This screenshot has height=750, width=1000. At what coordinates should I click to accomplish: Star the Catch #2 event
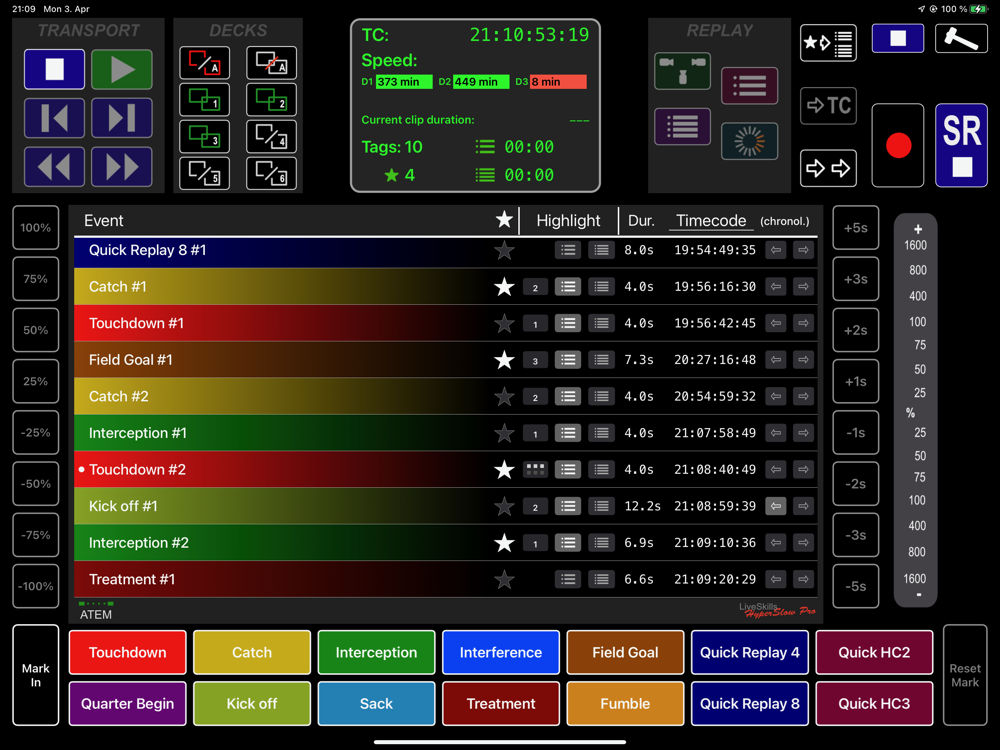[x=504, y=396]
